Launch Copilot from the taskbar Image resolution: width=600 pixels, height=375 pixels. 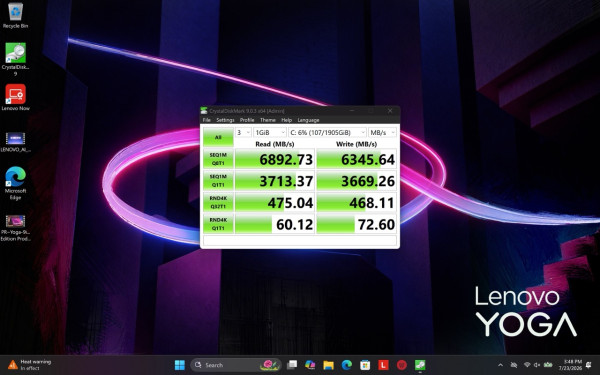[310, 365]
